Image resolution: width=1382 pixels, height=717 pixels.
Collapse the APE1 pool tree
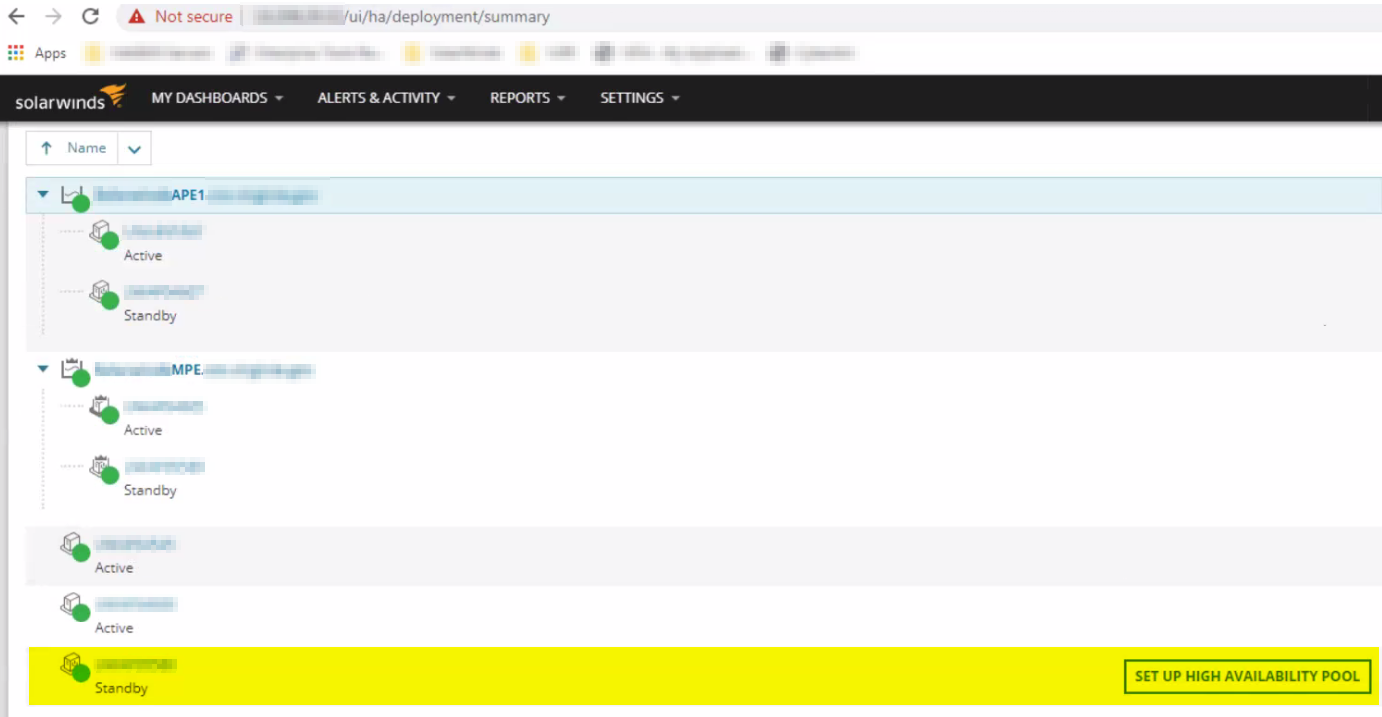[x=42, y=193]
